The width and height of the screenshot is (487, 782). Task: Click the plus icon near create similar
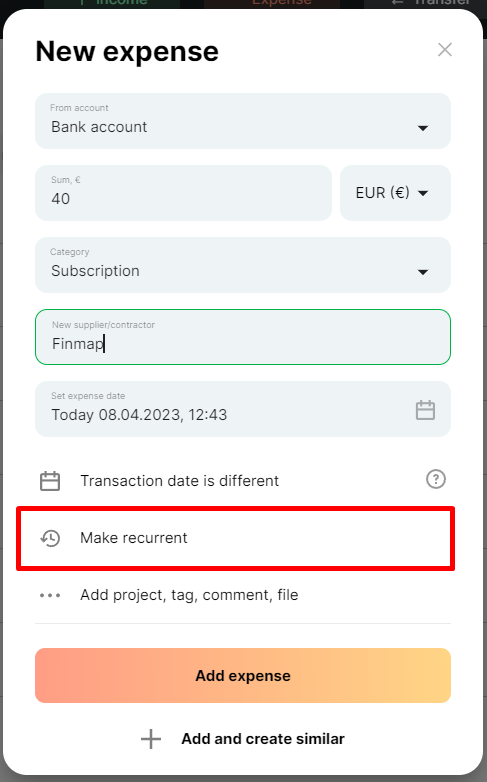pos(151,739)
